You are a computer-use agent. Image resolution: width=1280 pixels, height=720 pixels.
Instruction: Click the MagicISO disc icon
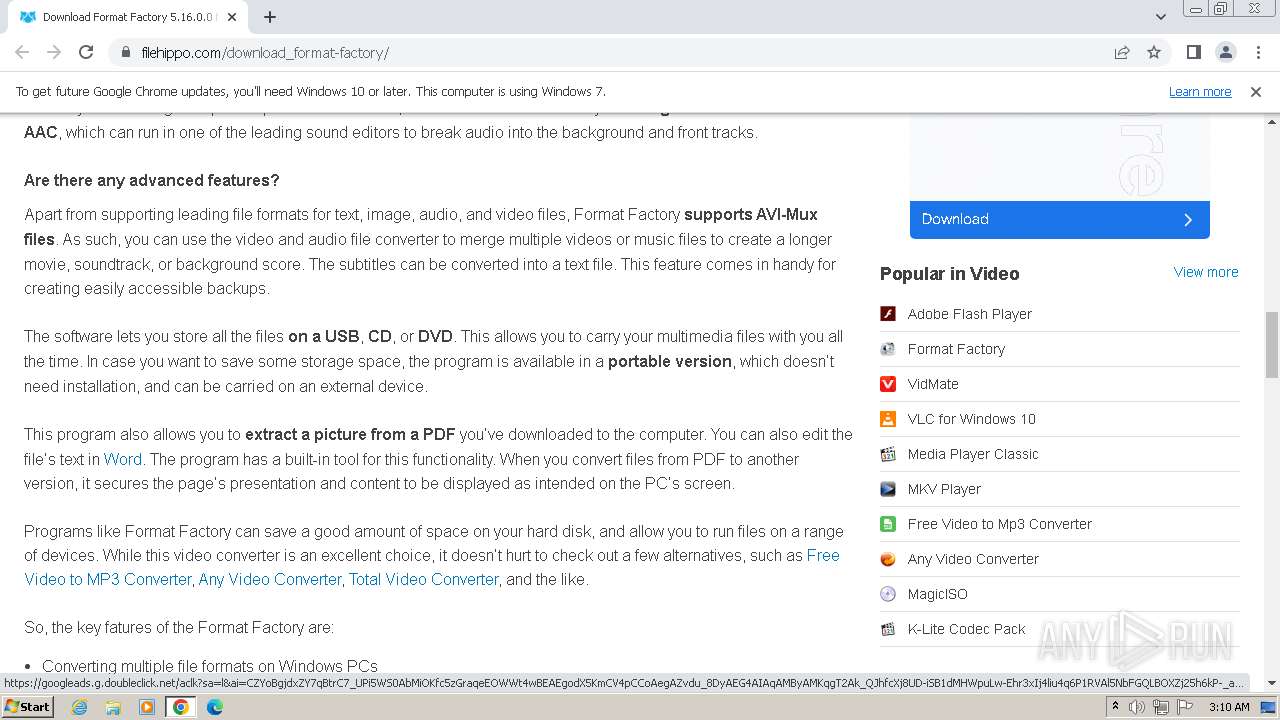click(888, 594)
